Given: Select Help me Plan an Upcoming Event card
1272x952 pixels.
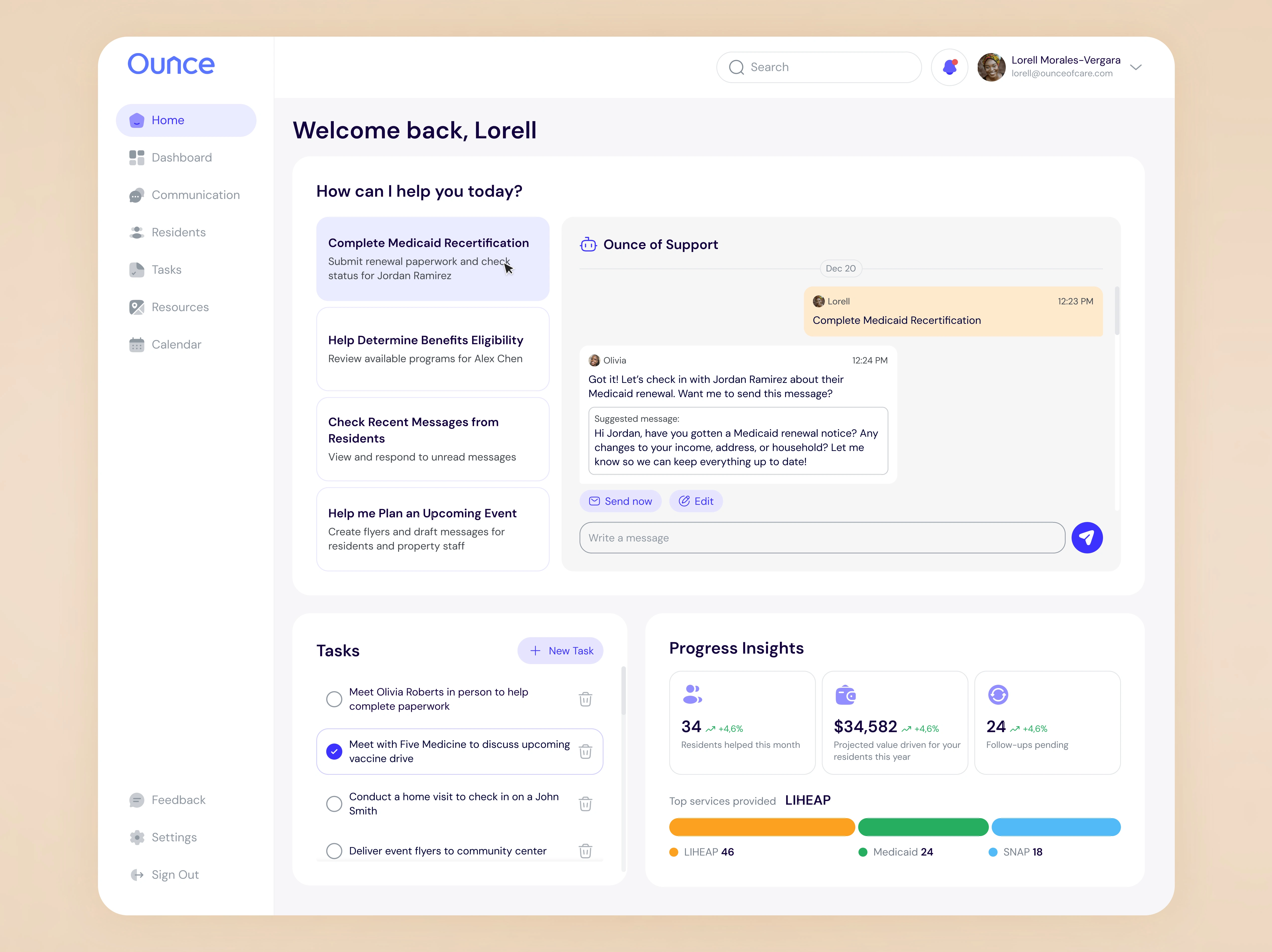Looking at the screenshot, I should coord(433,529).
